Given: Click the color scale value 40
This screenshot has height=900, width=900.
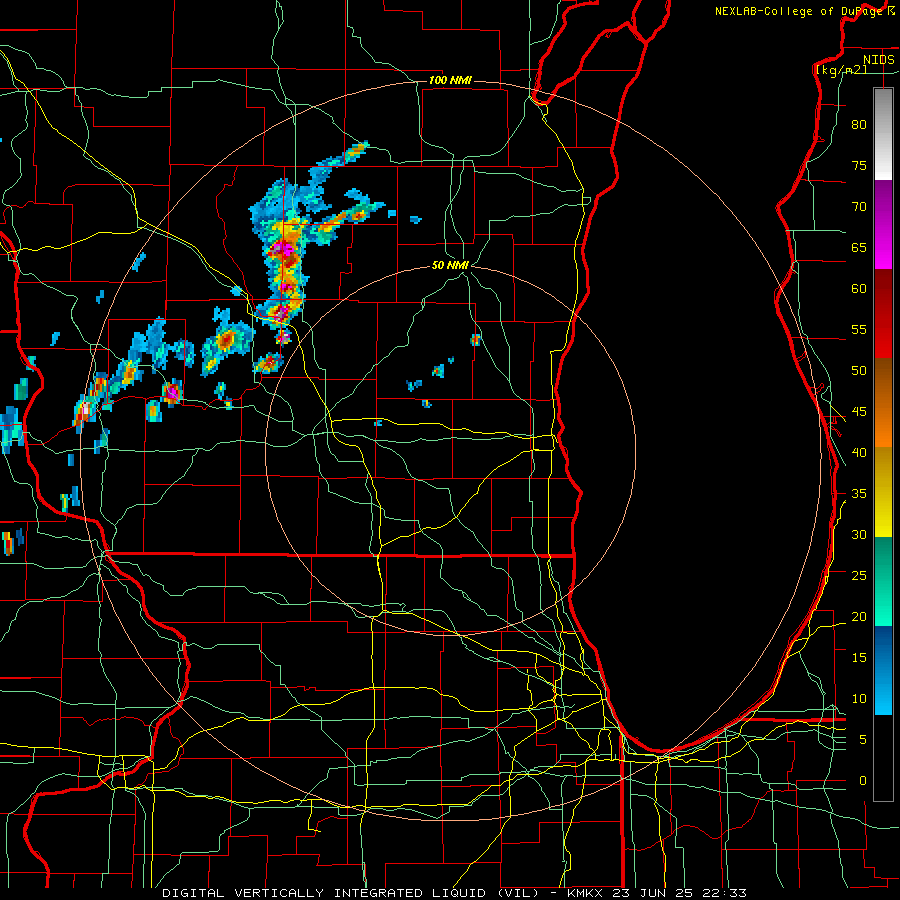Looking at the screenshot, I should (859, 452).
